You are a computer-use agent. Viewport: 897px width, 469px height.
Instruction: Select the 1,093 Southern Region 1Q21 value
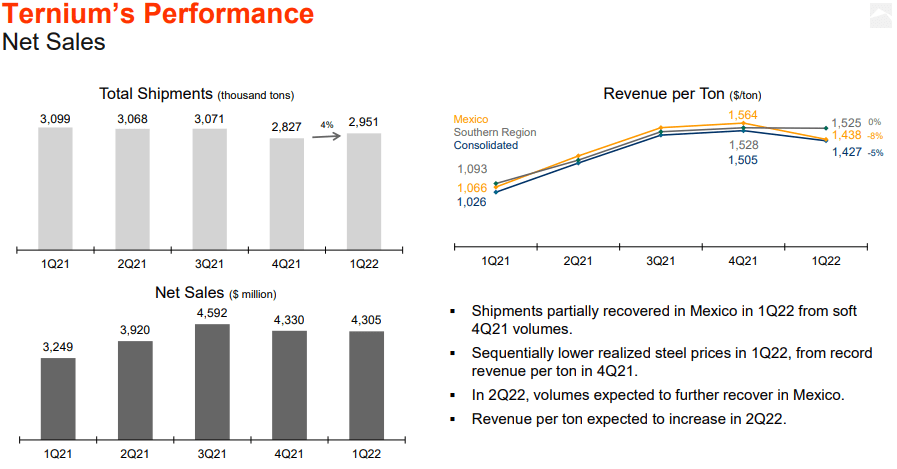click(472, 169)
